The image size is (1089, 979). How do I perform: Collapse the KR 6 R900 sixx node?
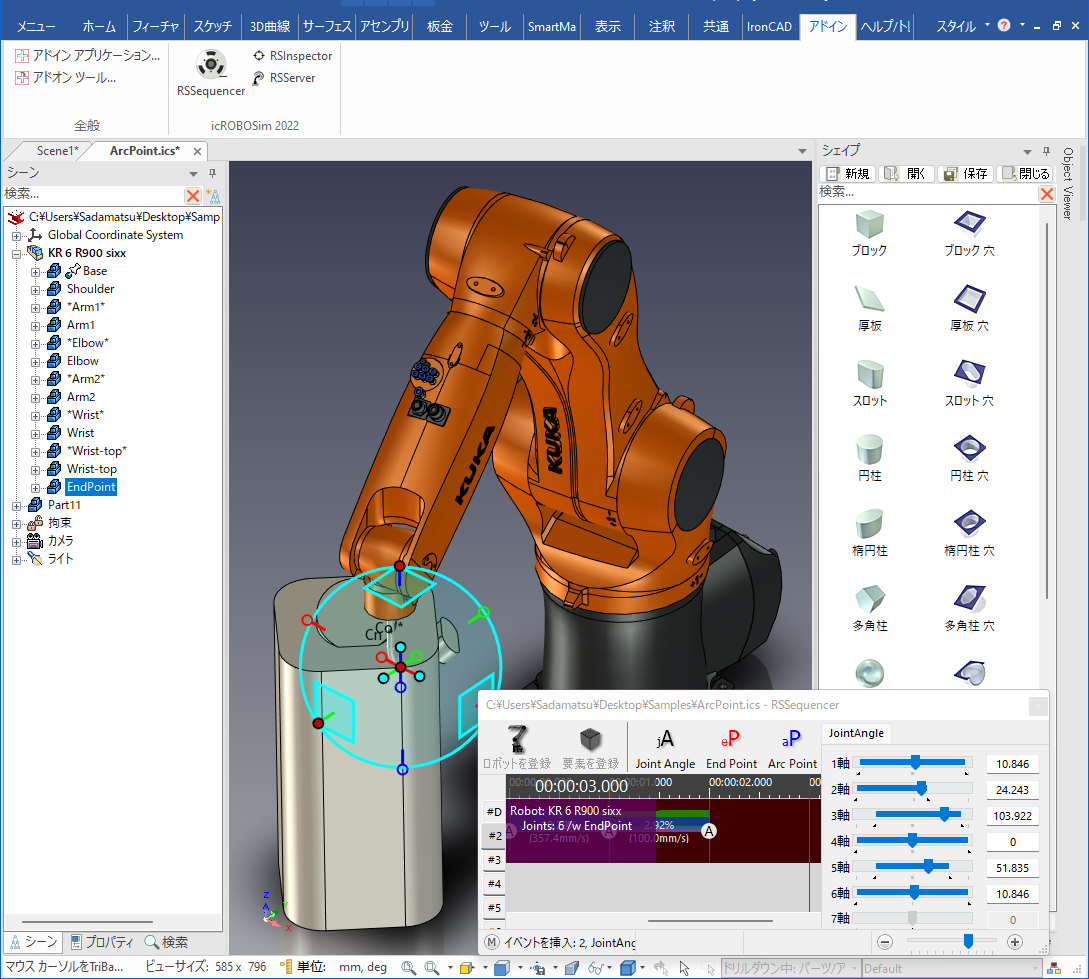tap(17, 254)
